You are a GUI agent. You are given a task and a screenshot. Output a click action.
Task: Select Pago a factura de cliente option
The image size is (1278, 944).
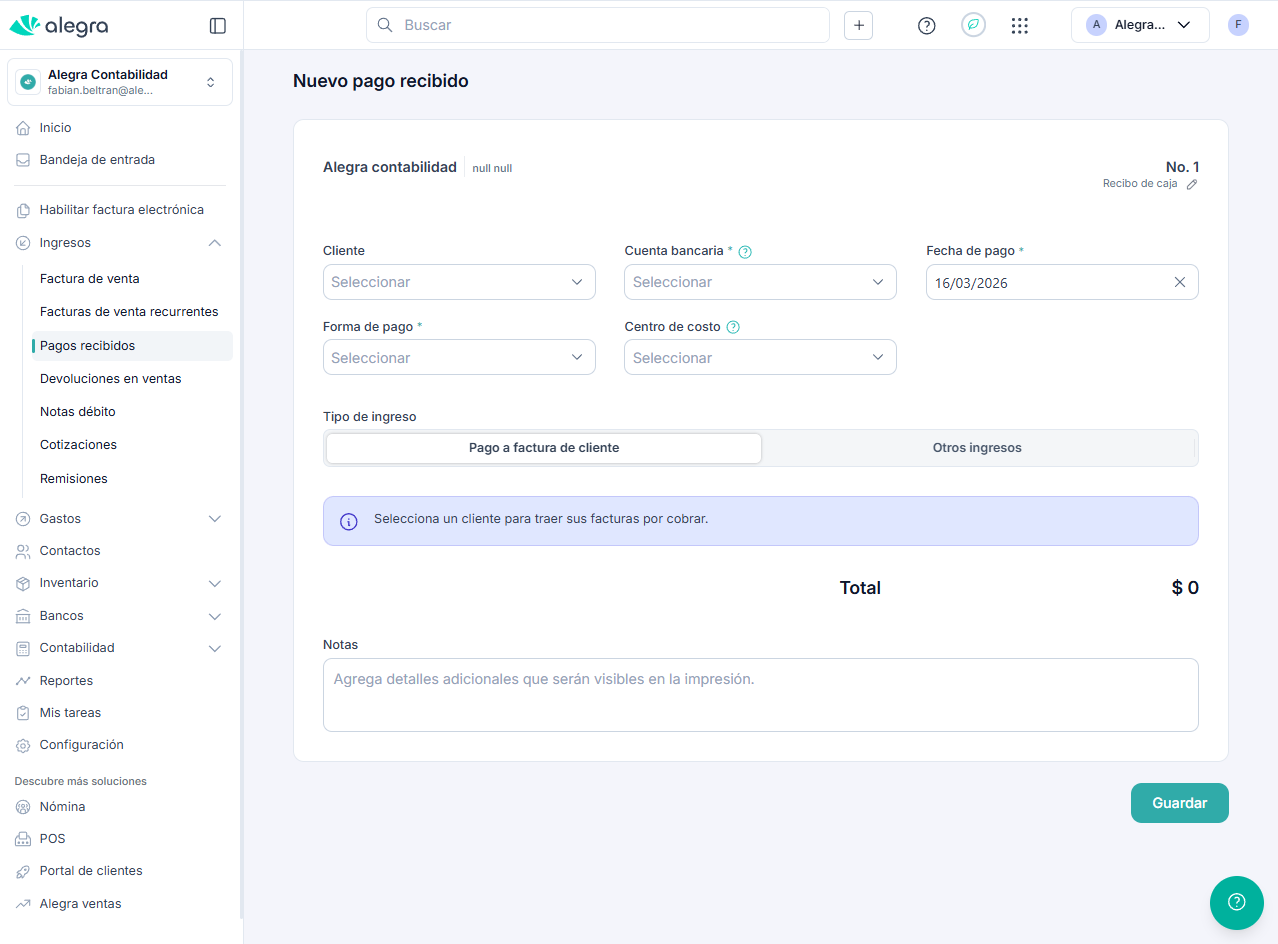(x=544, y=448)
